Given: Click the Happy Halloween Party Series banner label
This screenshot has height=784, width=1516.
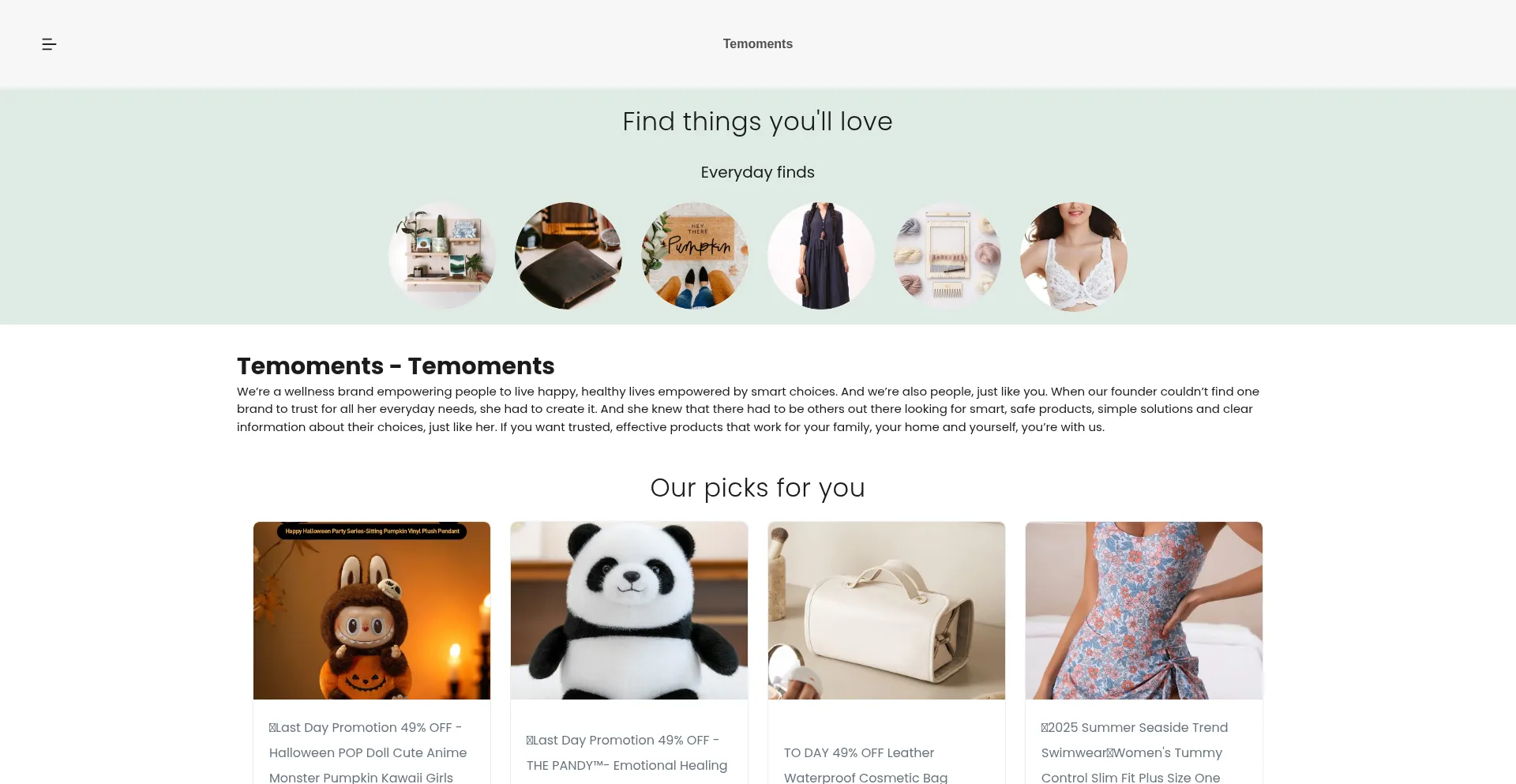Looking at the screenshot, I should click(372, 531).
